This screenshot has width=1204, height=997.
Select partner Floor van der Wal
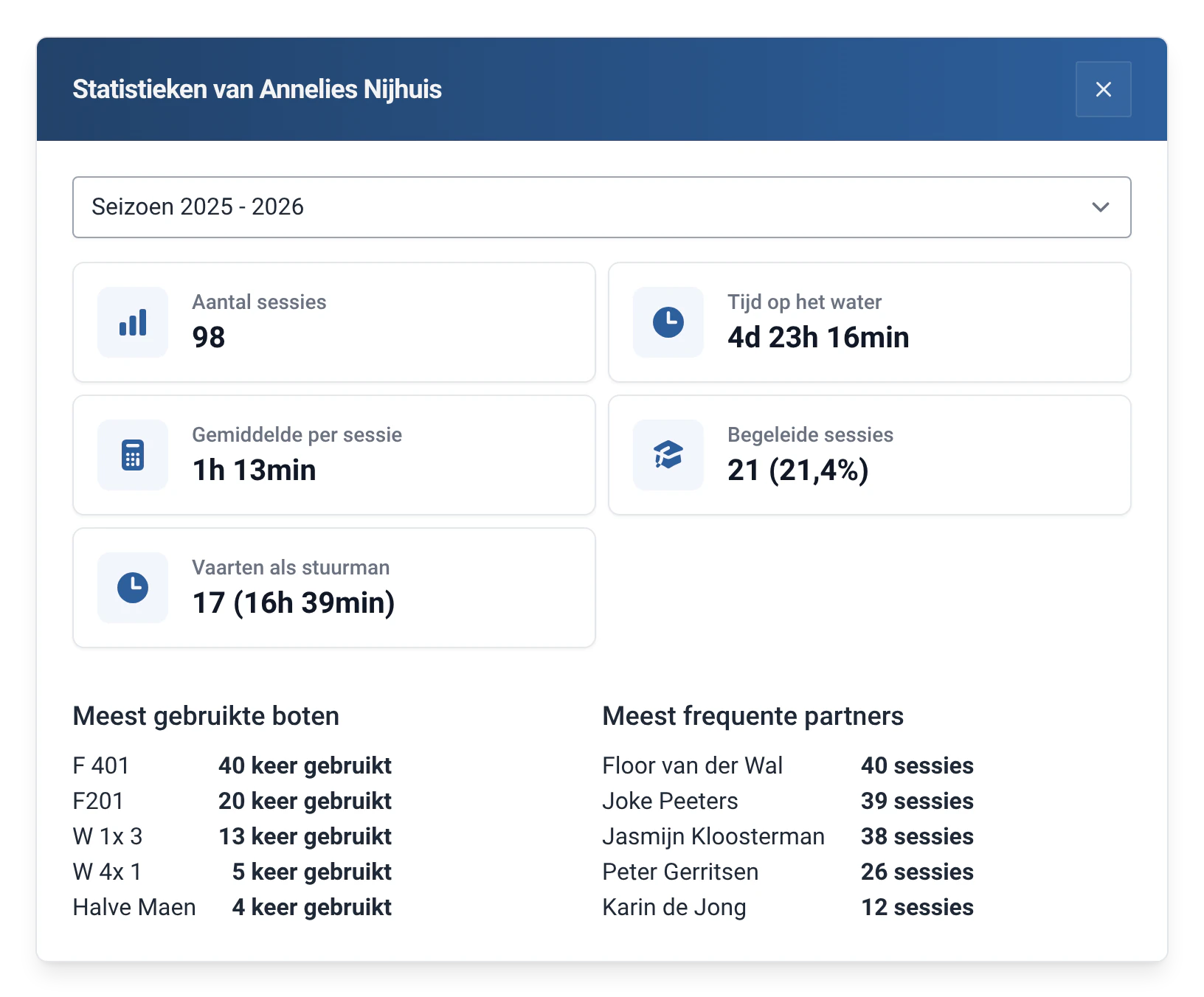(x=692, y=765)
